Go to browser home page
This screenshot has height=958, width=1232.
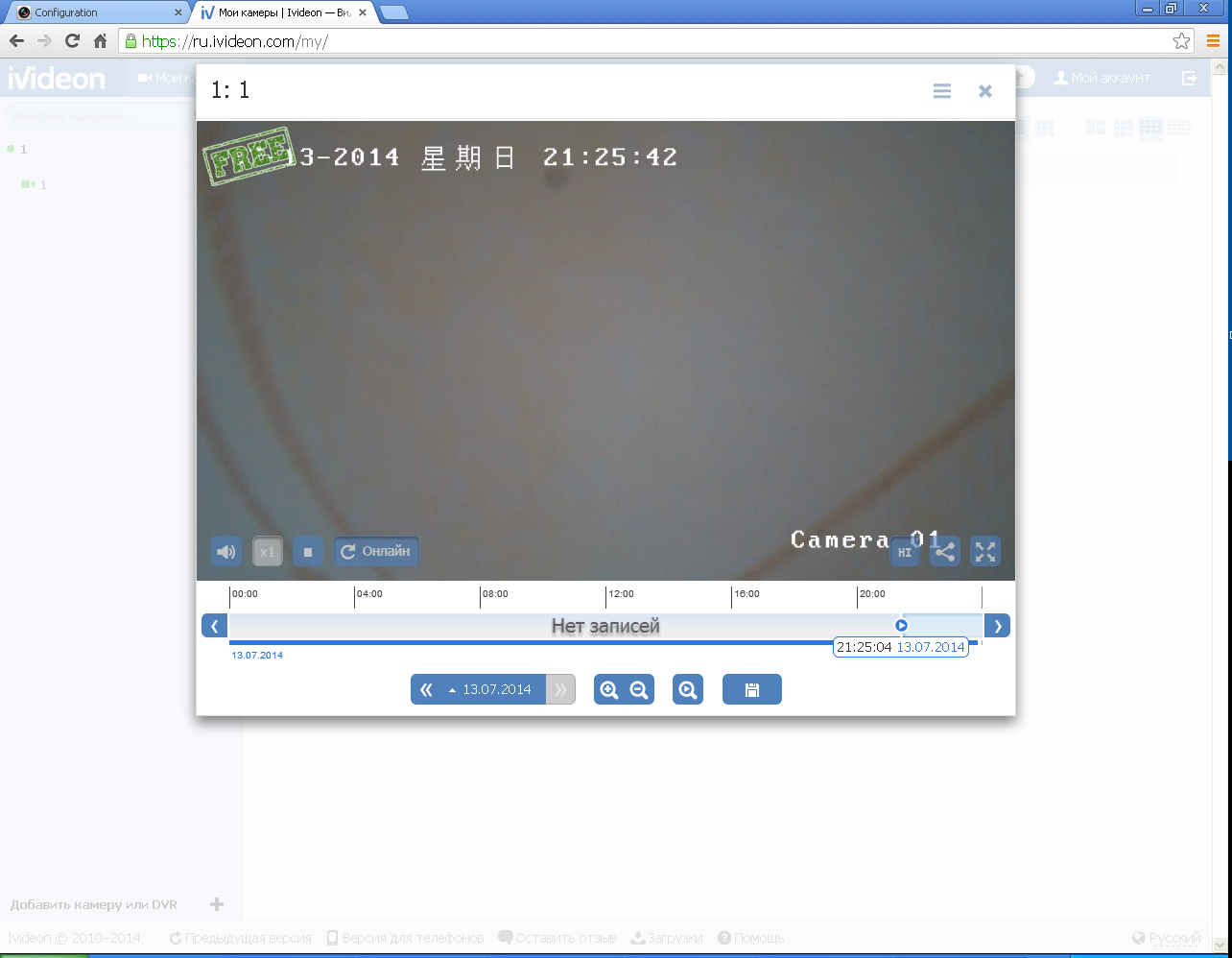100,41
